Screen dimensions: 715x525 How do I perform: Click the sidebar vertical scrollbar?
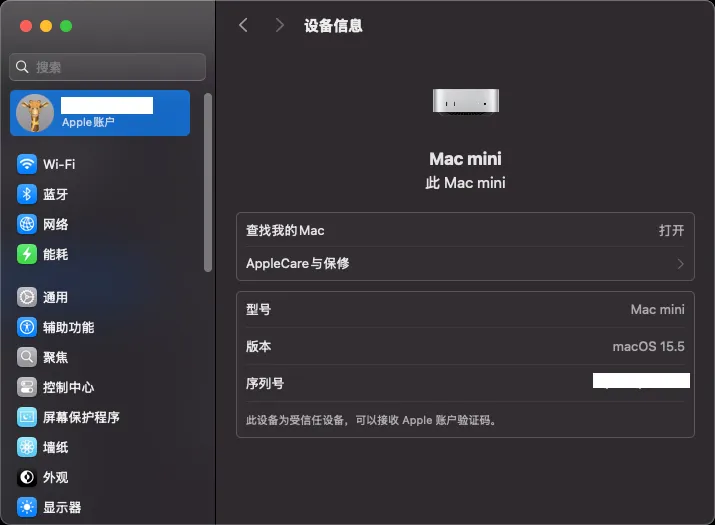[208, 182]
